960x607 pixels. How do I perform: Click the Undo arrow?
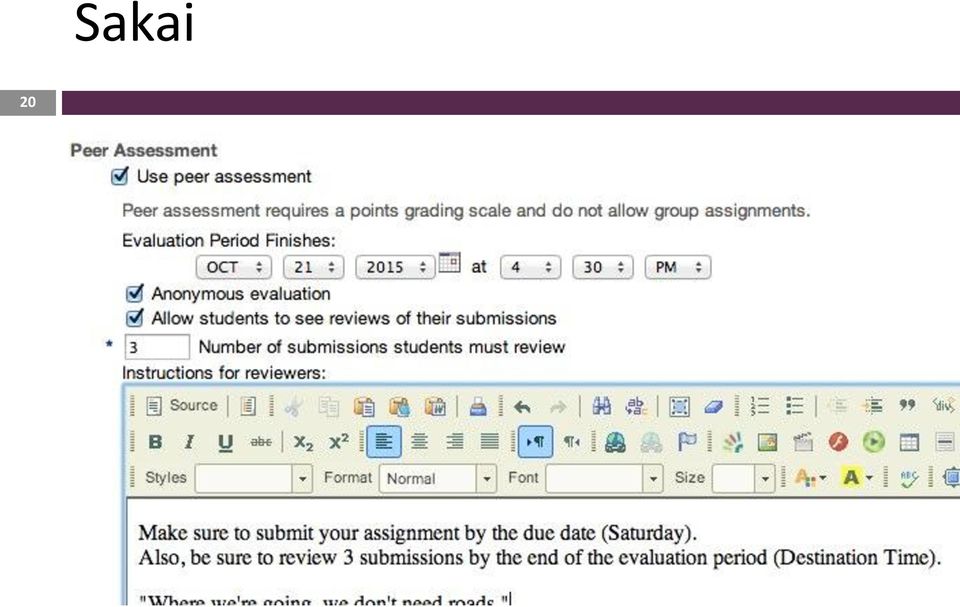point(522,407)
